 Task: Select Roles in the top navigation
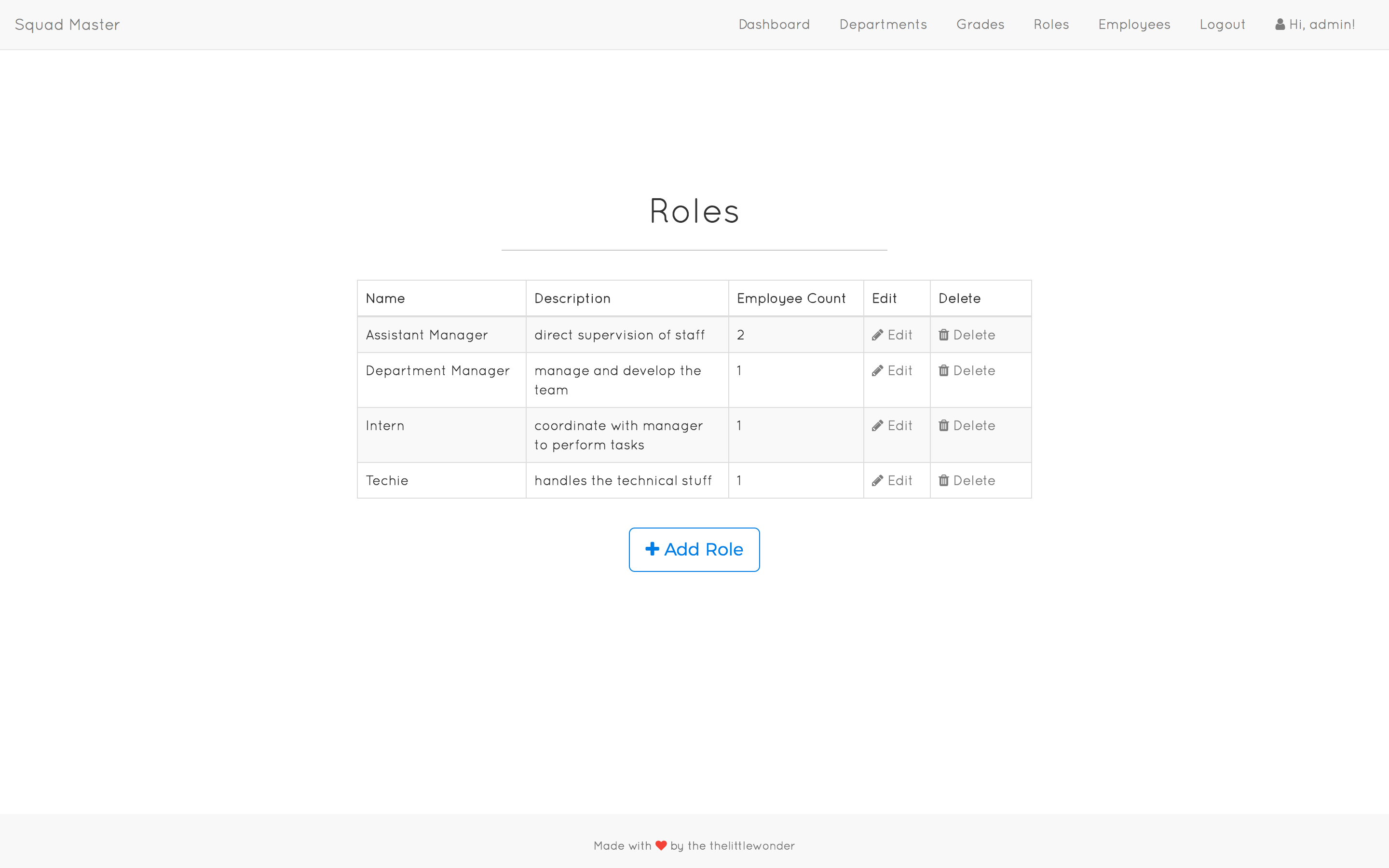(x=1051, y=25)
